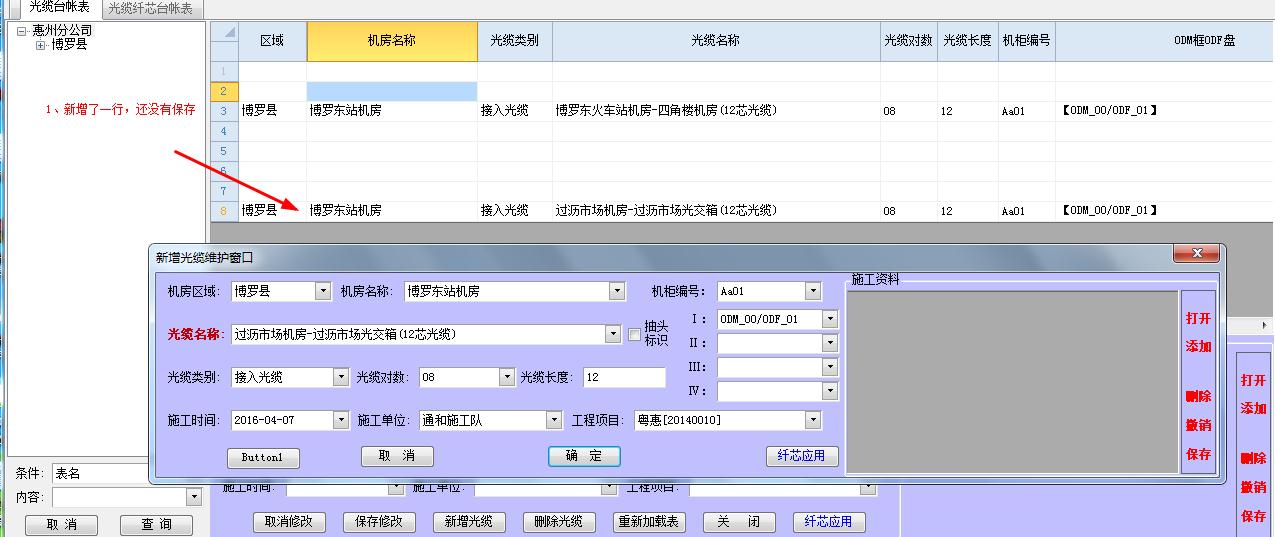1275x537 pixels.
Task: Click the 光缆长度 column header
Action: (967, 41)
